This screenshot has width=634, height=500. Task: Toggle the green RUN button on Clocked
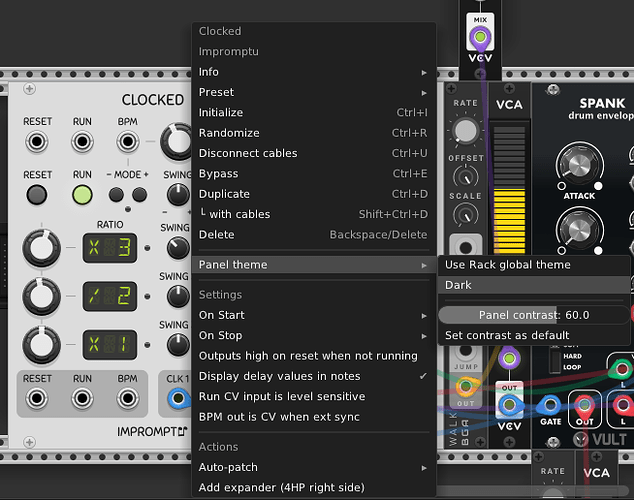point(82,195)
